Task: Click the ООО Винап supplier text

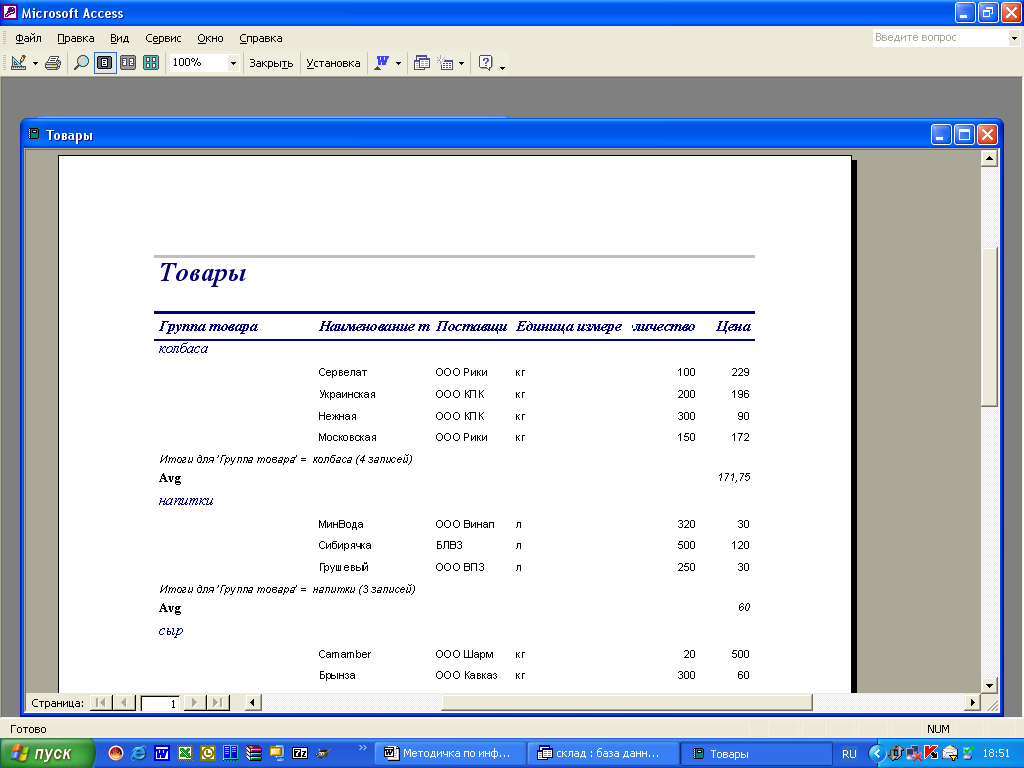Action: tap(465, 524)
